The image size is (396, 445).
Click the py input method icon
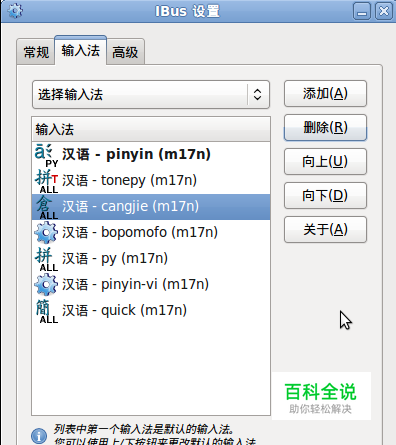tap(47, 259)
